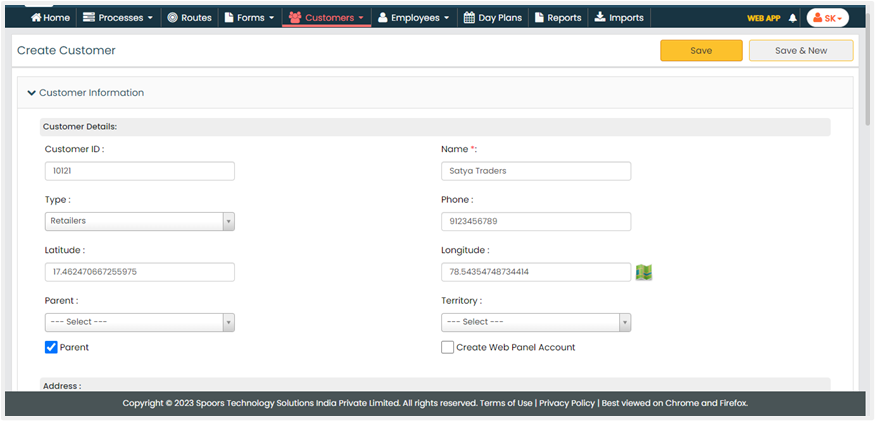
Task: Open the Customers menu
Action: click(326, 18)
